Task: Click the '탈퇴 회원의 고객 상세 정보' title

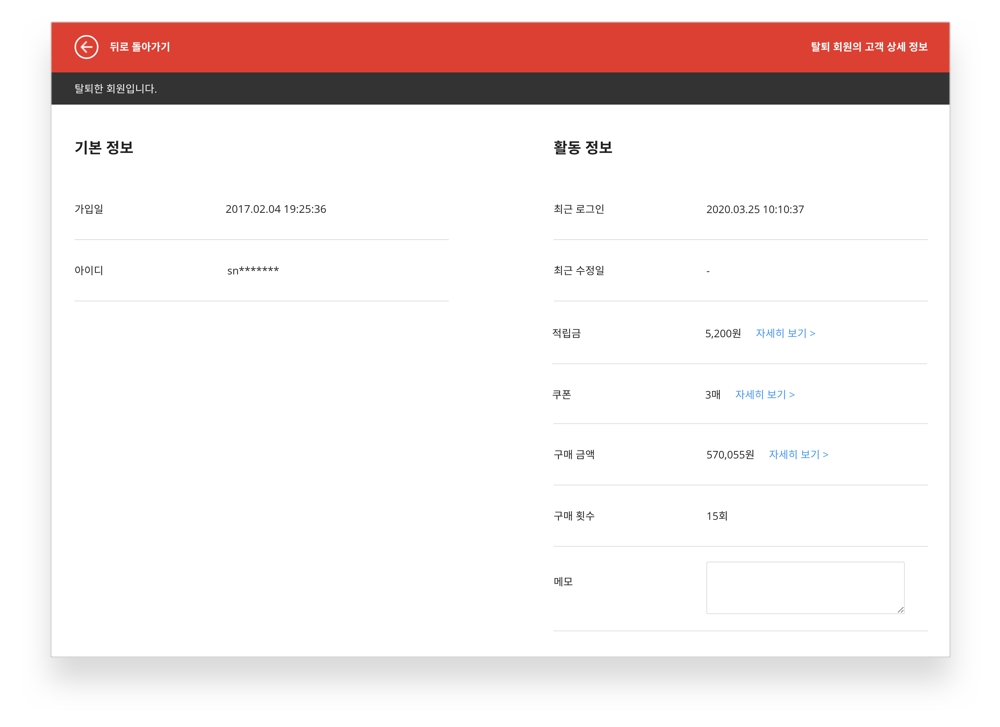Action: (x=868, y=47)
